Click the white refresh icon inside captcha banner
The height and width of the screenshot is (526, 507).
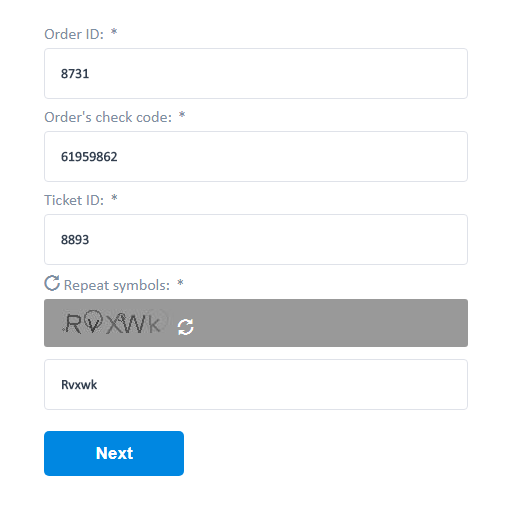pos(186,327)
